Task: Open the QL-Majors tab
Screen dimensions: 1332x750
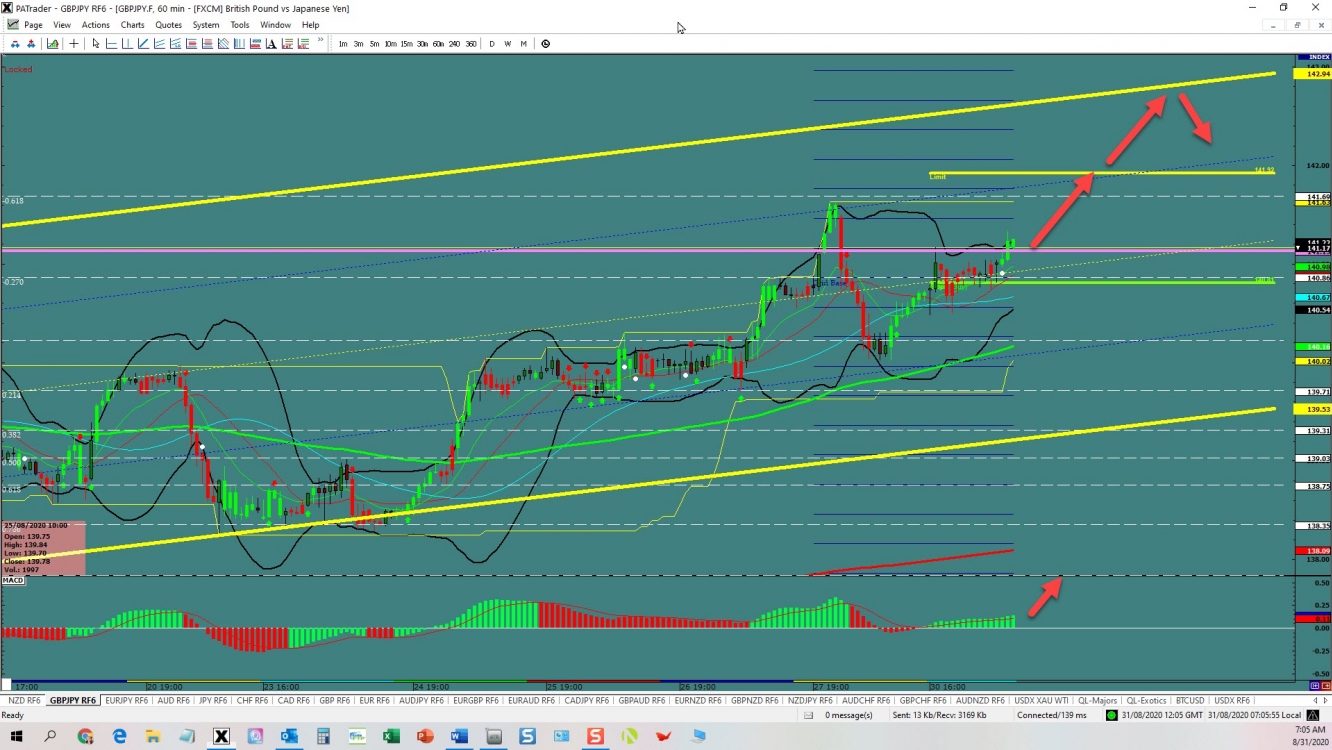Action: pos(1097,701)
